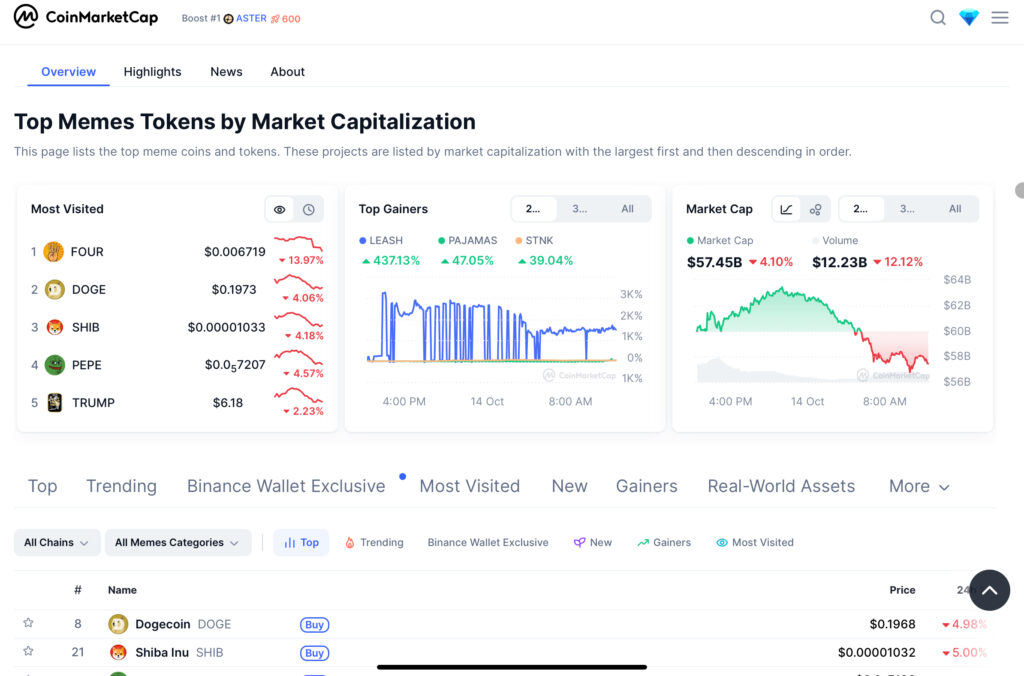This screenshot has width=1024, height=676.
Task: Switch to the Highlights tab
Action: 152,72
